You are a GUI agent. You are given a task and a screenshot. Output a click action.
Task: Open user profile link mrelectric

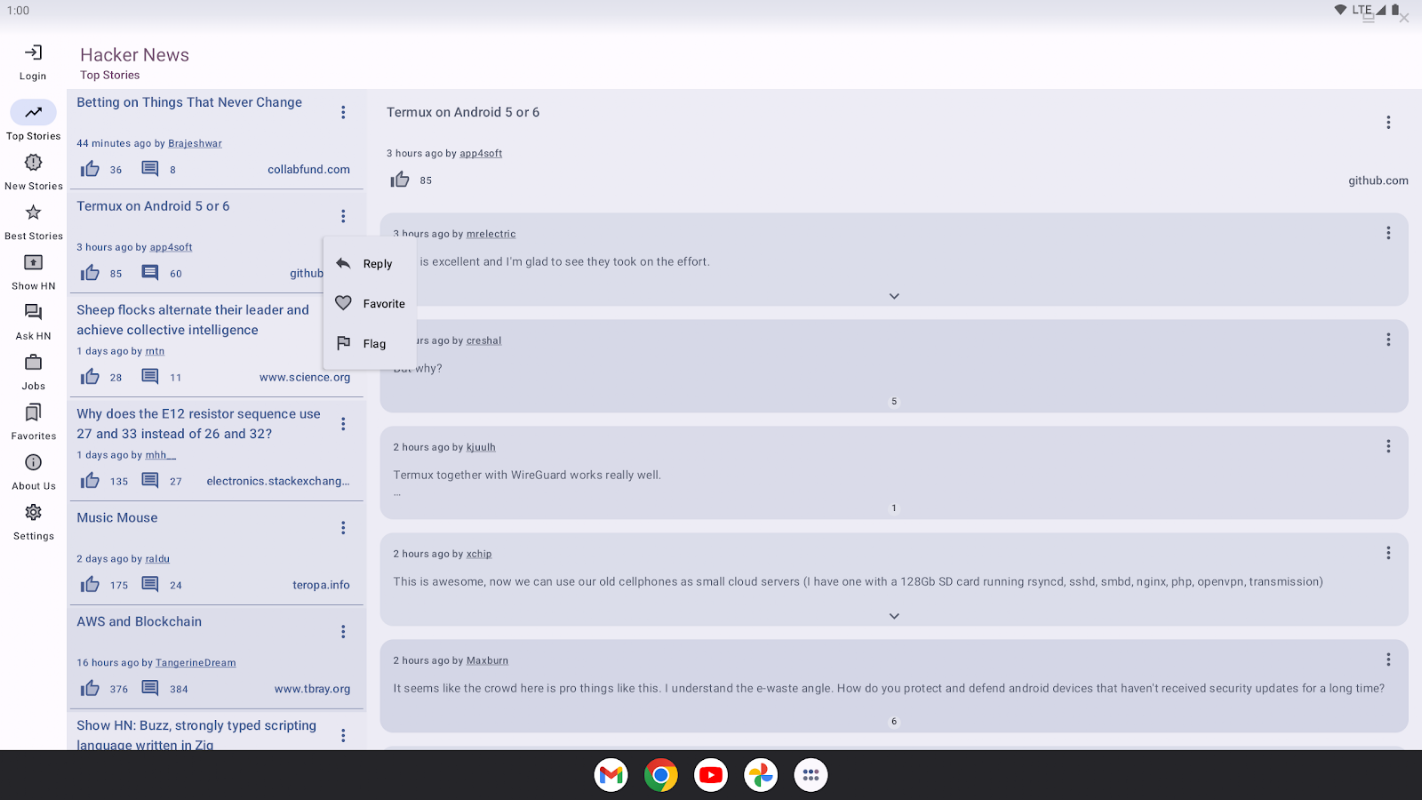click(x=491, y=234)
